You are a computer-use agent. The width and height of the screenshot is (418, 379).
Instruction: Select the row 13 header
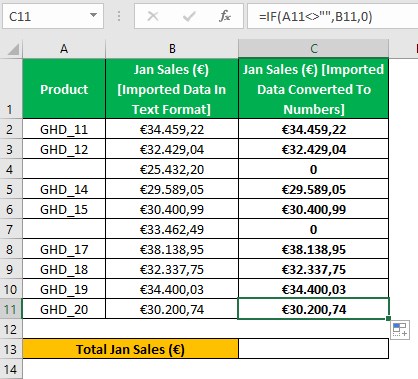click(x=11, y=349)
